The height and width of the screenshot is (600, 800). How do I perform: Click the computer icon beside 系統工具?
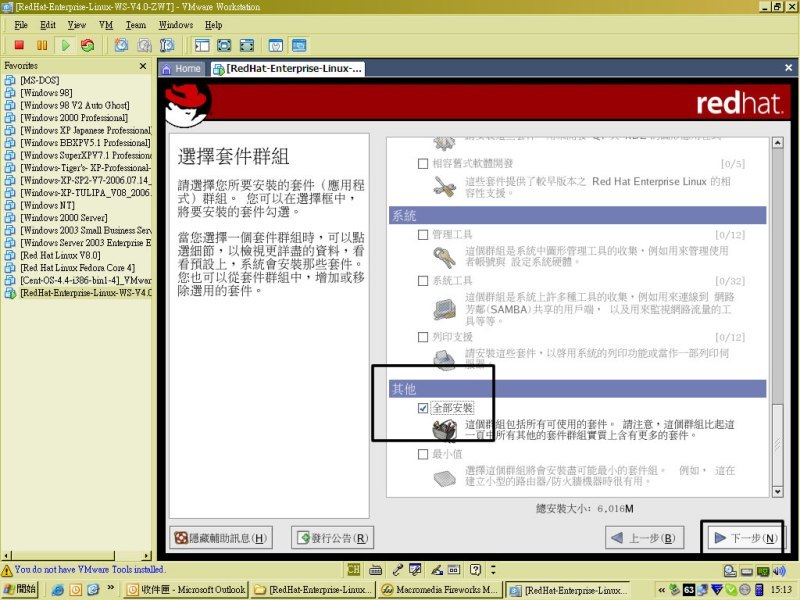[444, 309]
